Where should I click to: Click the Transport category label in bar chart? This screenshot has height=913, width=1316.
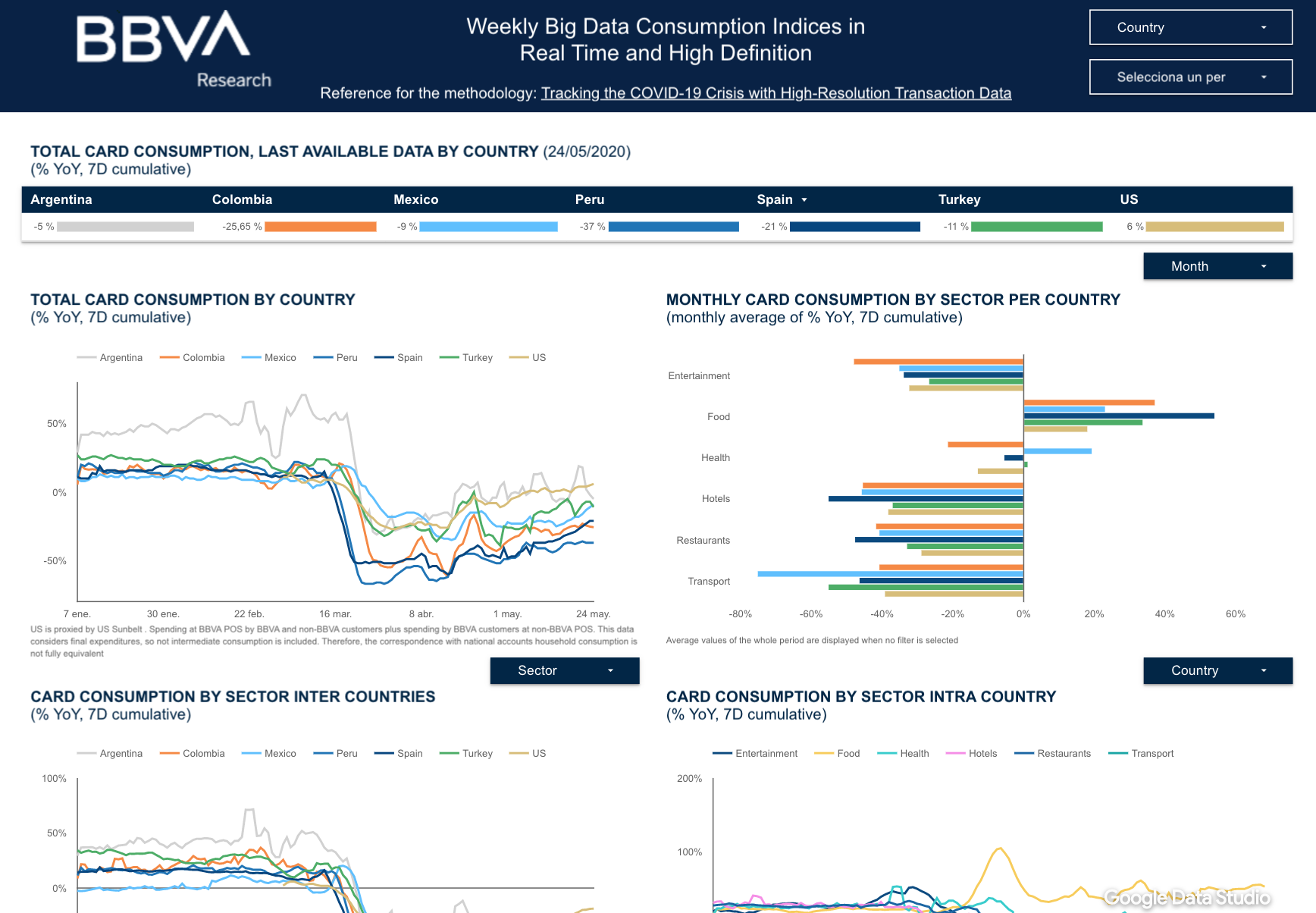[709, 581]
